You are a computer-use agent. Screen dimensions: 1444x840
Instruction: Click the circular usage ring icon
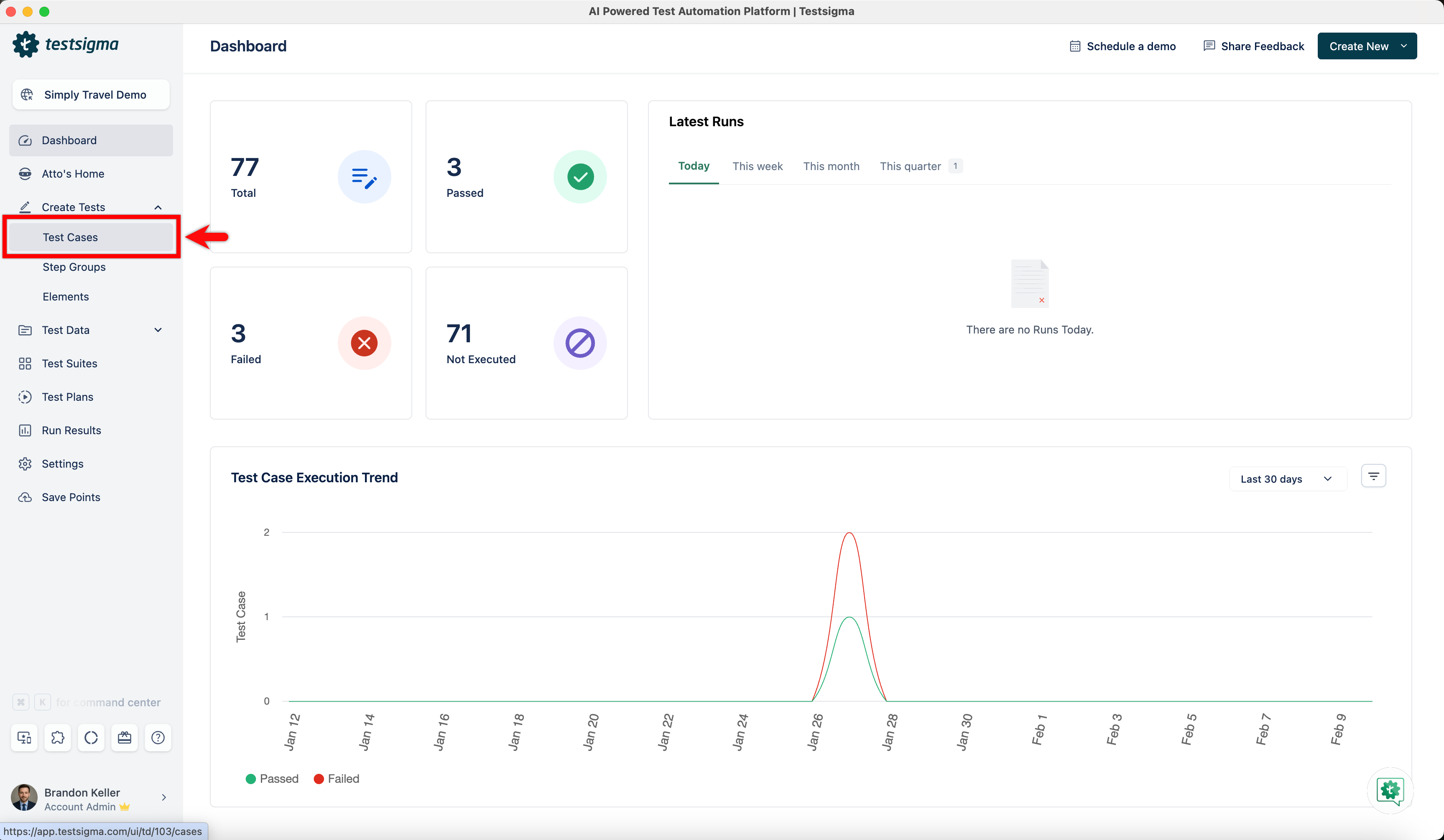(x=91, y=738)
